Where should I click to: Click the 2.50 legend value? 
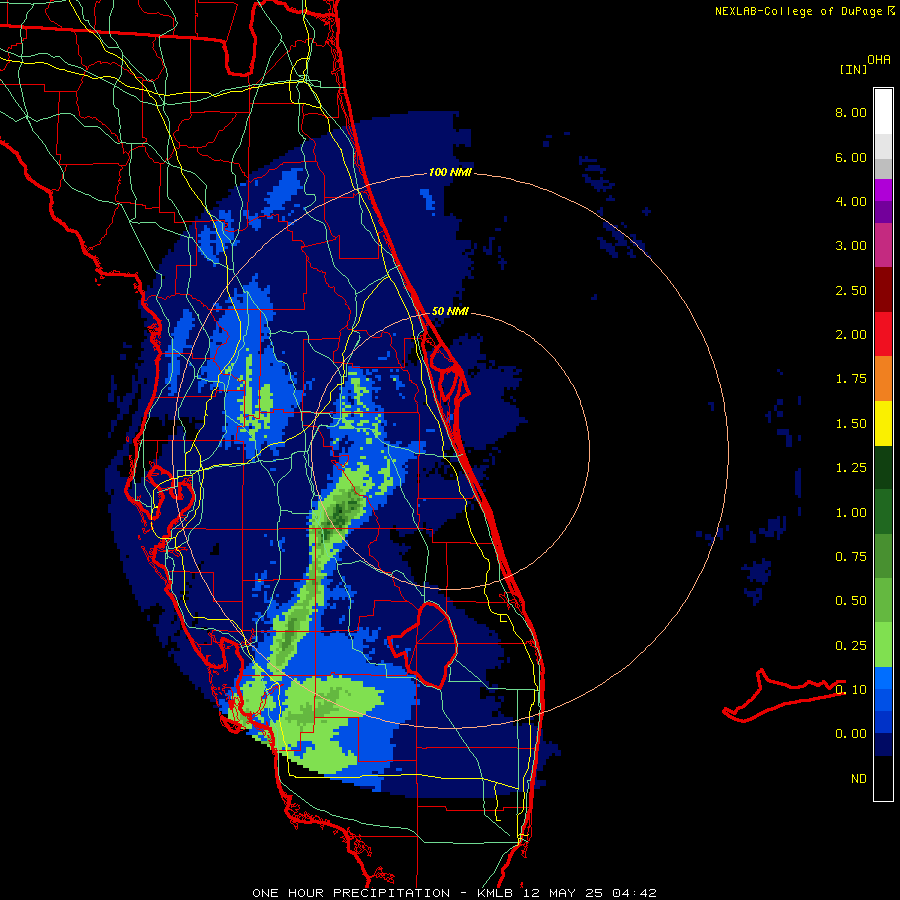[851, 290]
